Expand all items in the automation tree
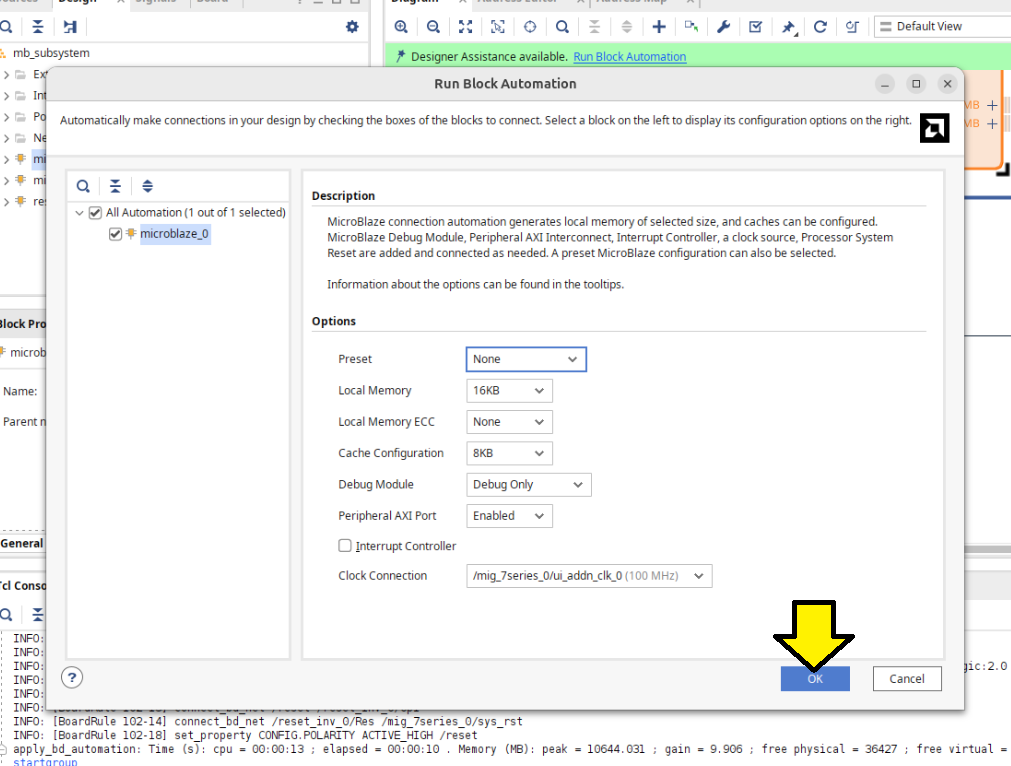The image size is (1011, 766). pyautogui.click(x=148, y=186)
